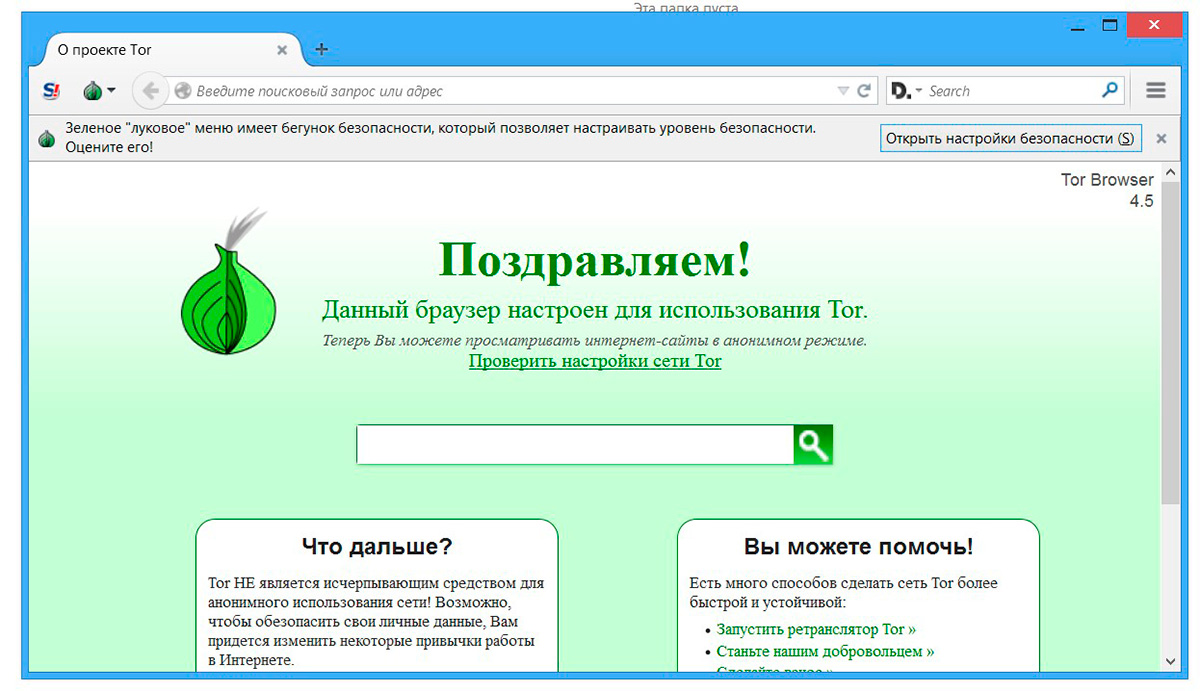The image size is (1200, 691).
Task: Expand the Torbutton dropdown arrow
Action: [110, 90]
